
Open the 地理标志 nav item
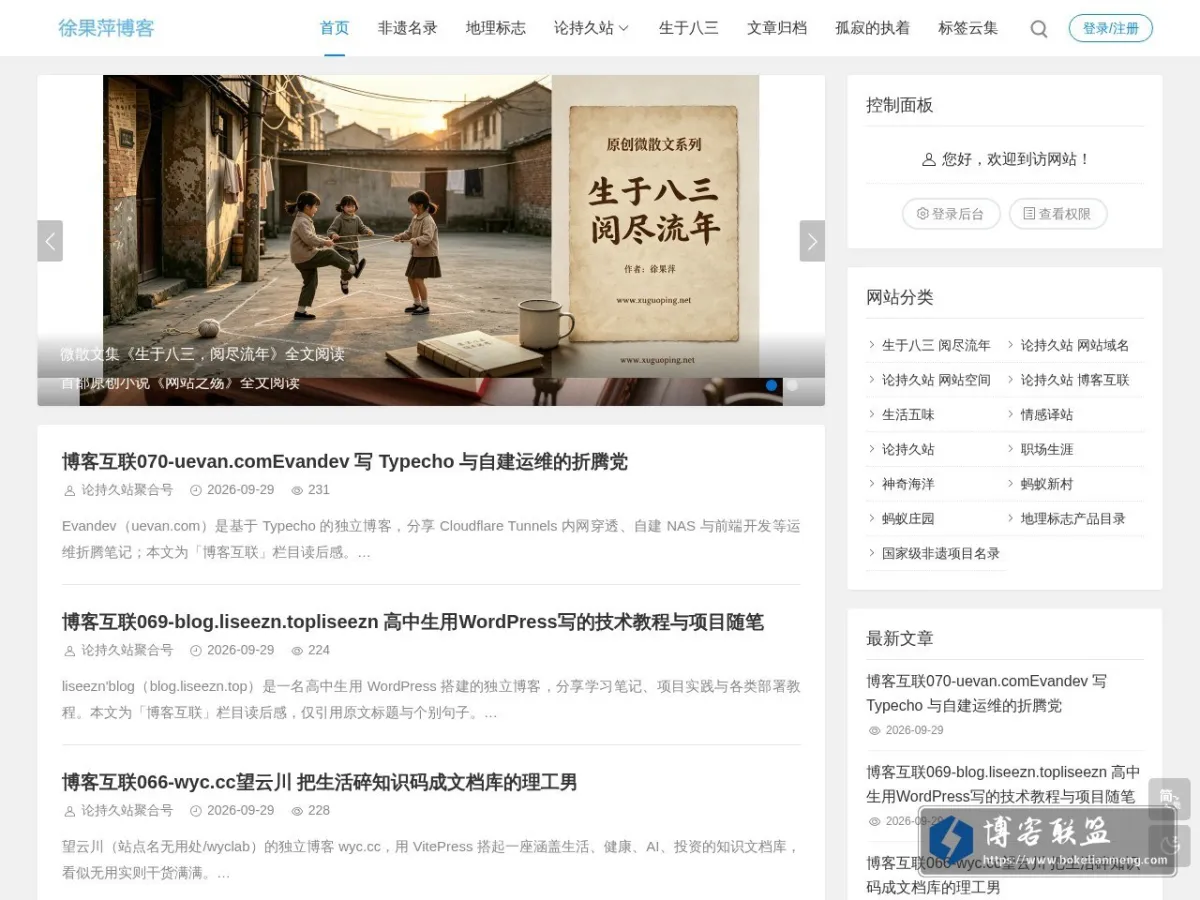(495, 28)
